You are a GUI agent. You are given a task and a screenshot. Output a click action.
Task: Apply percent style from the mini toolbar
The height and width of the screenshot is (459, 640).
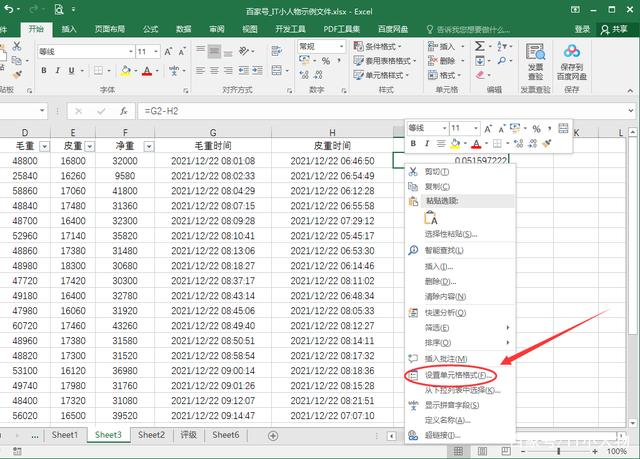pos(536,129)
